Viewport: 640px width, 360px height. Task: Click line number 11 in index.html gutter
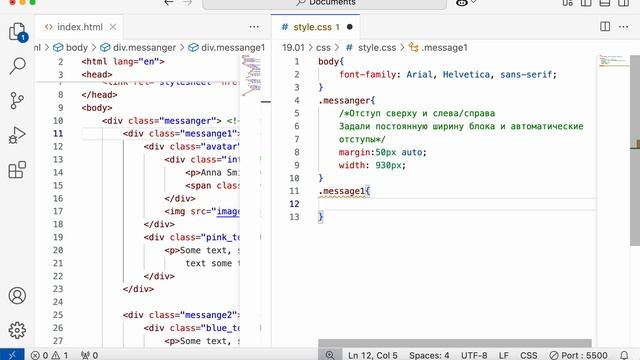tap(58, 134)
